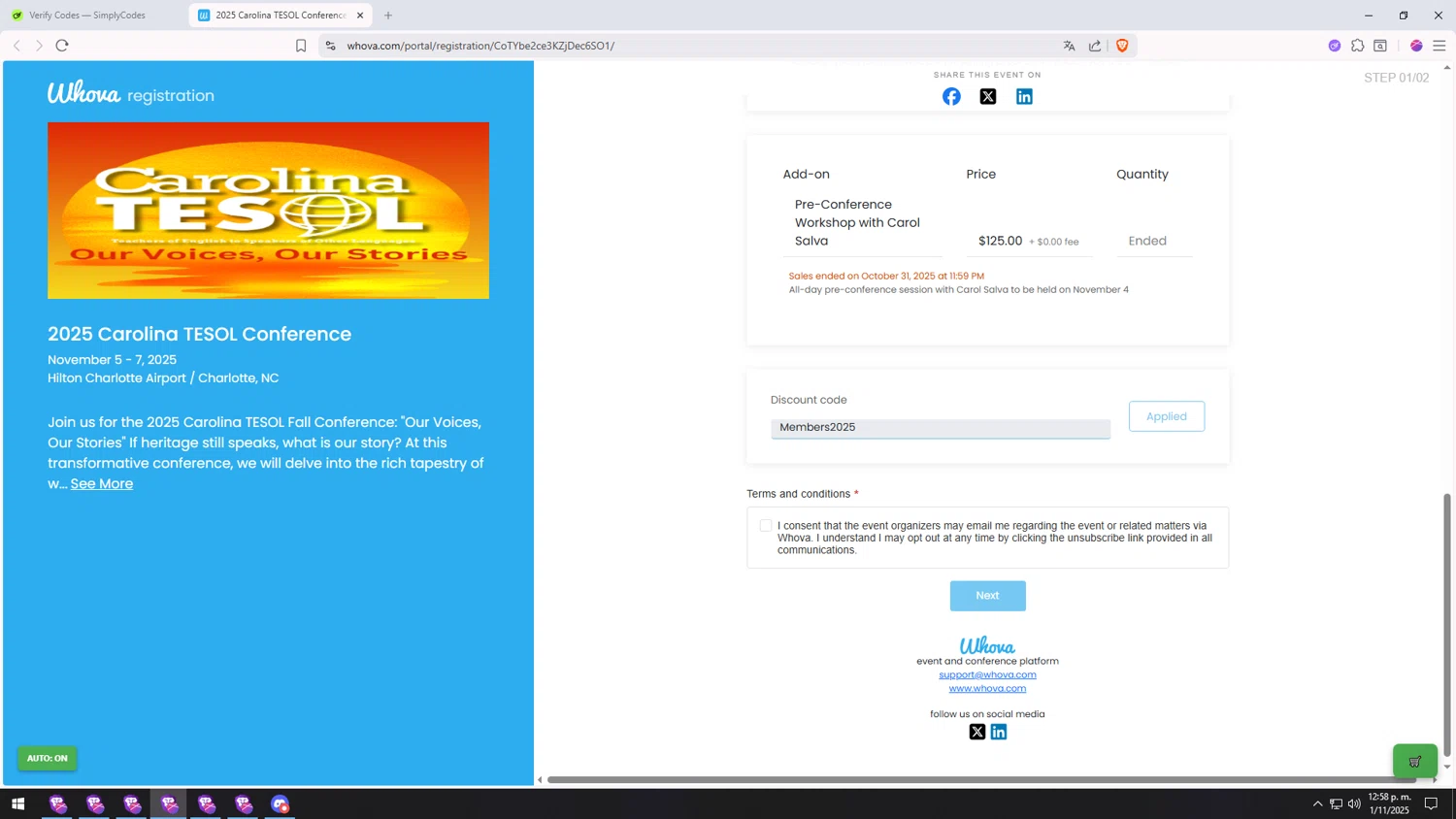The image size is (1456, 819).
Task: Share event on LinkedIn icon
Action: pos(1024,96)
